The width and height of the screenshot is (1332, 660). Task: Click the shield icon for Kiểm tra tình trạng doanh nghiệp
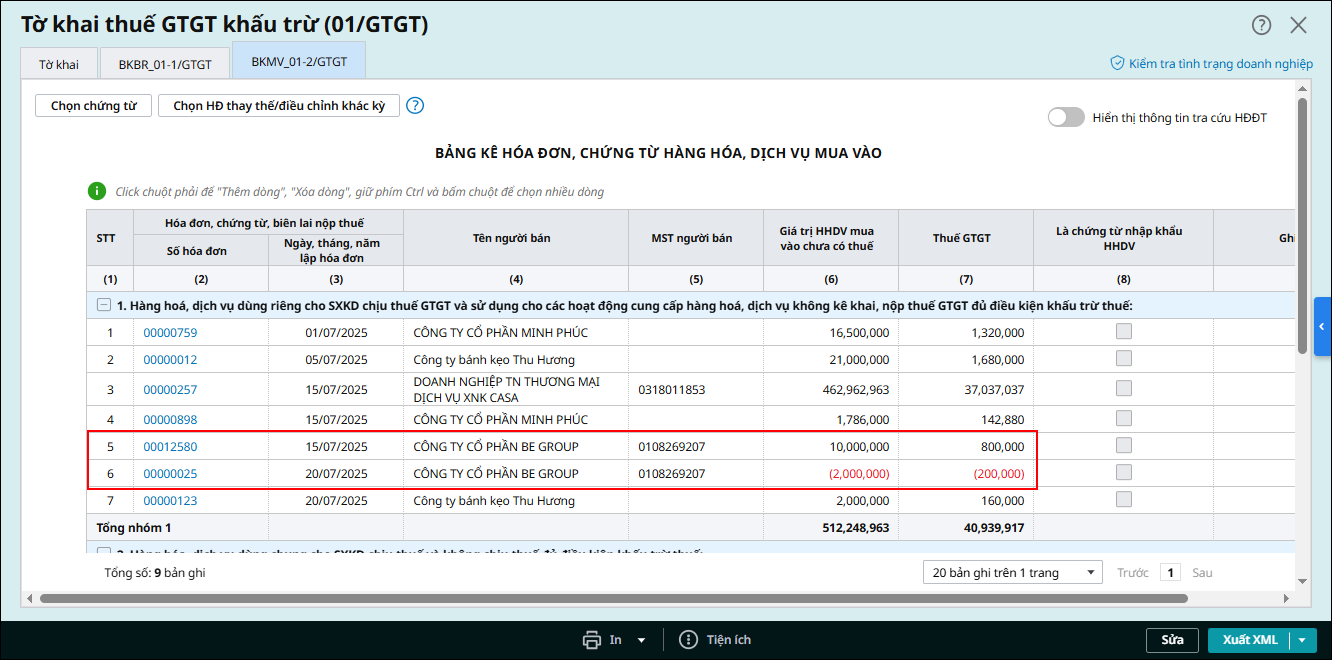pos(1118,63)
